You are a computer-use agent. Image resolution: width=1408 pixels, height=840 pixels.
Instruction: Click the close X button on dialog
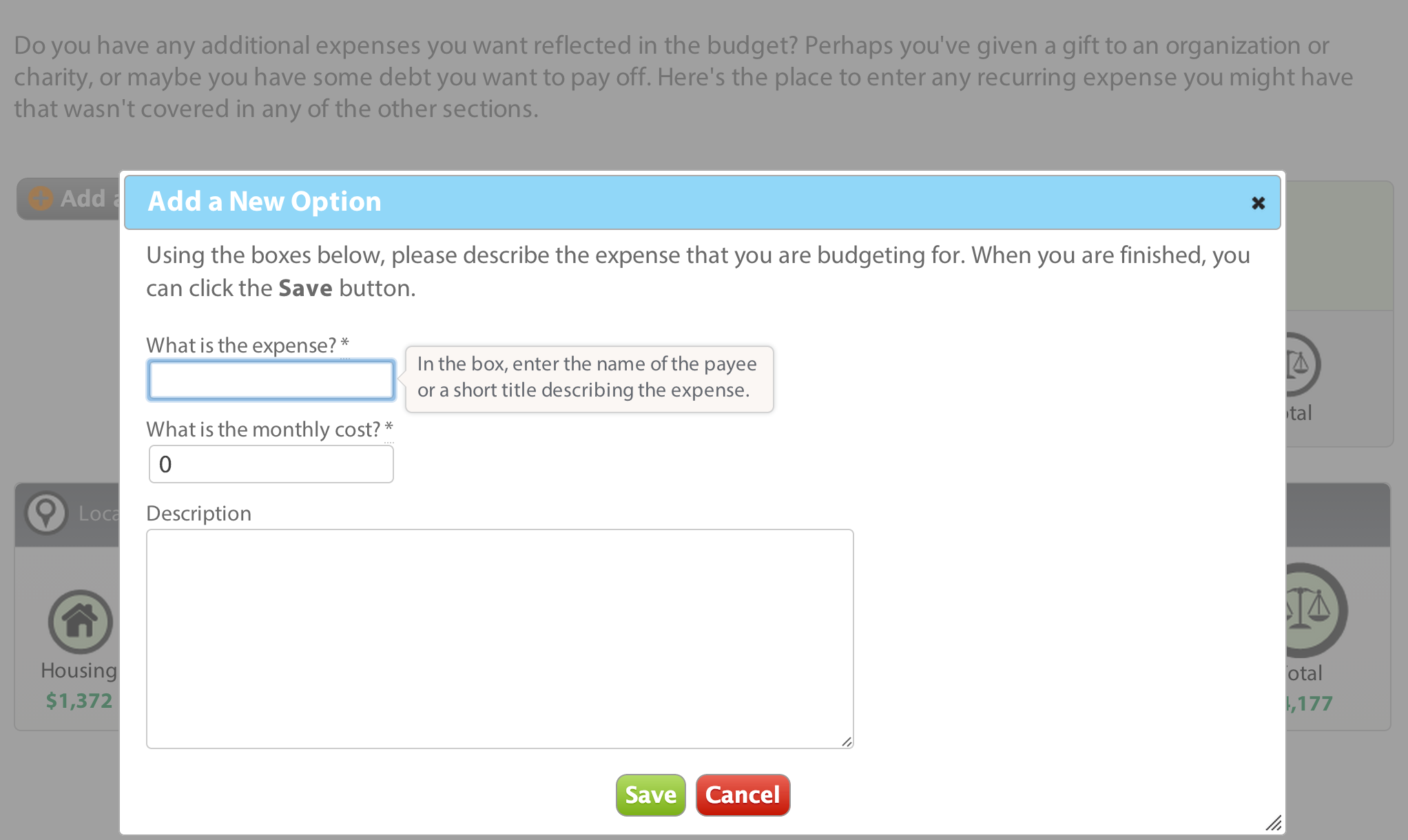point(1258,203)
